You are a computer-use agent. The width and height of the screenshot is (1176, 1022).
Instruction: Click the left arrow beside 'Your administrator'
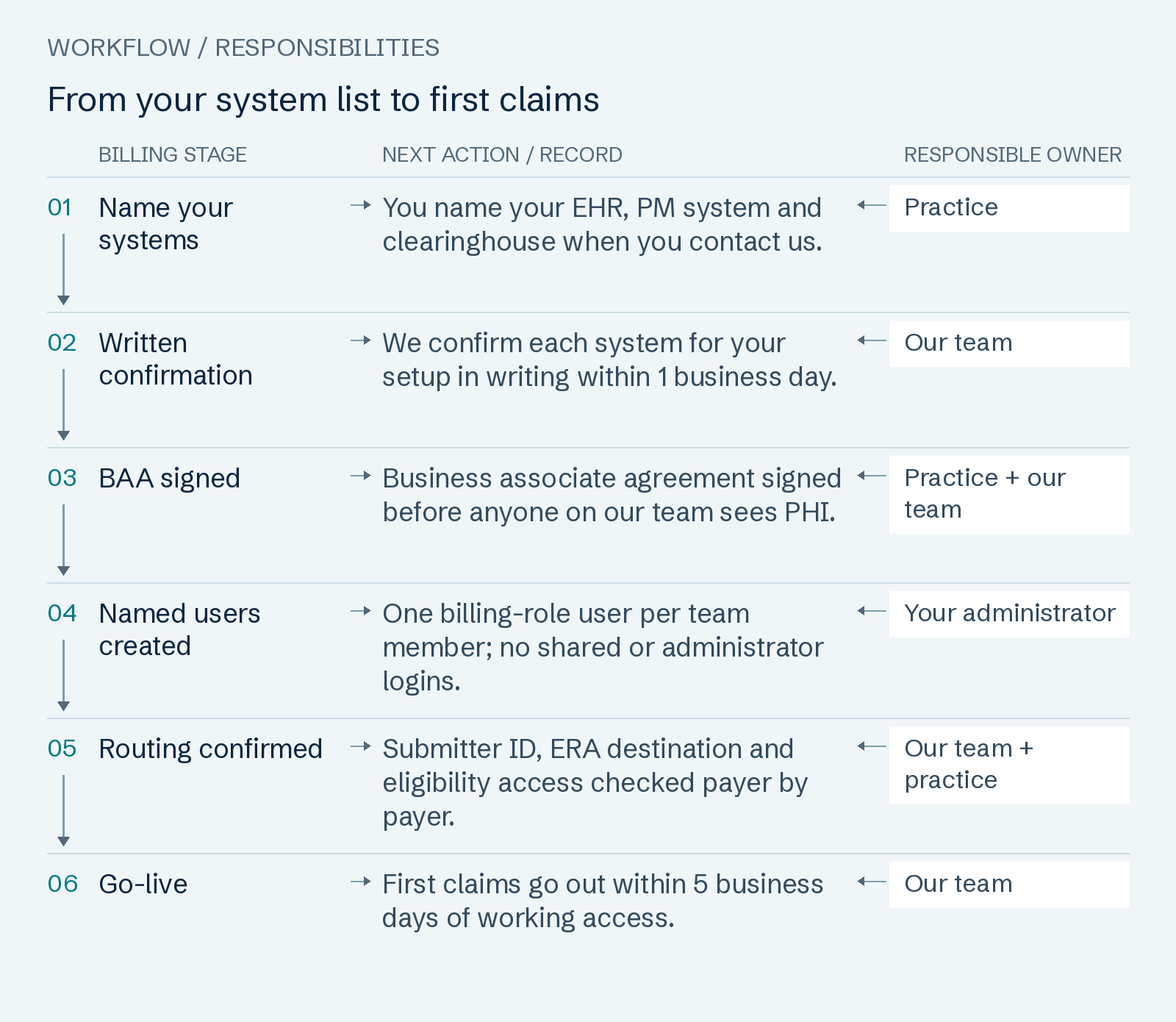(872, 611)
